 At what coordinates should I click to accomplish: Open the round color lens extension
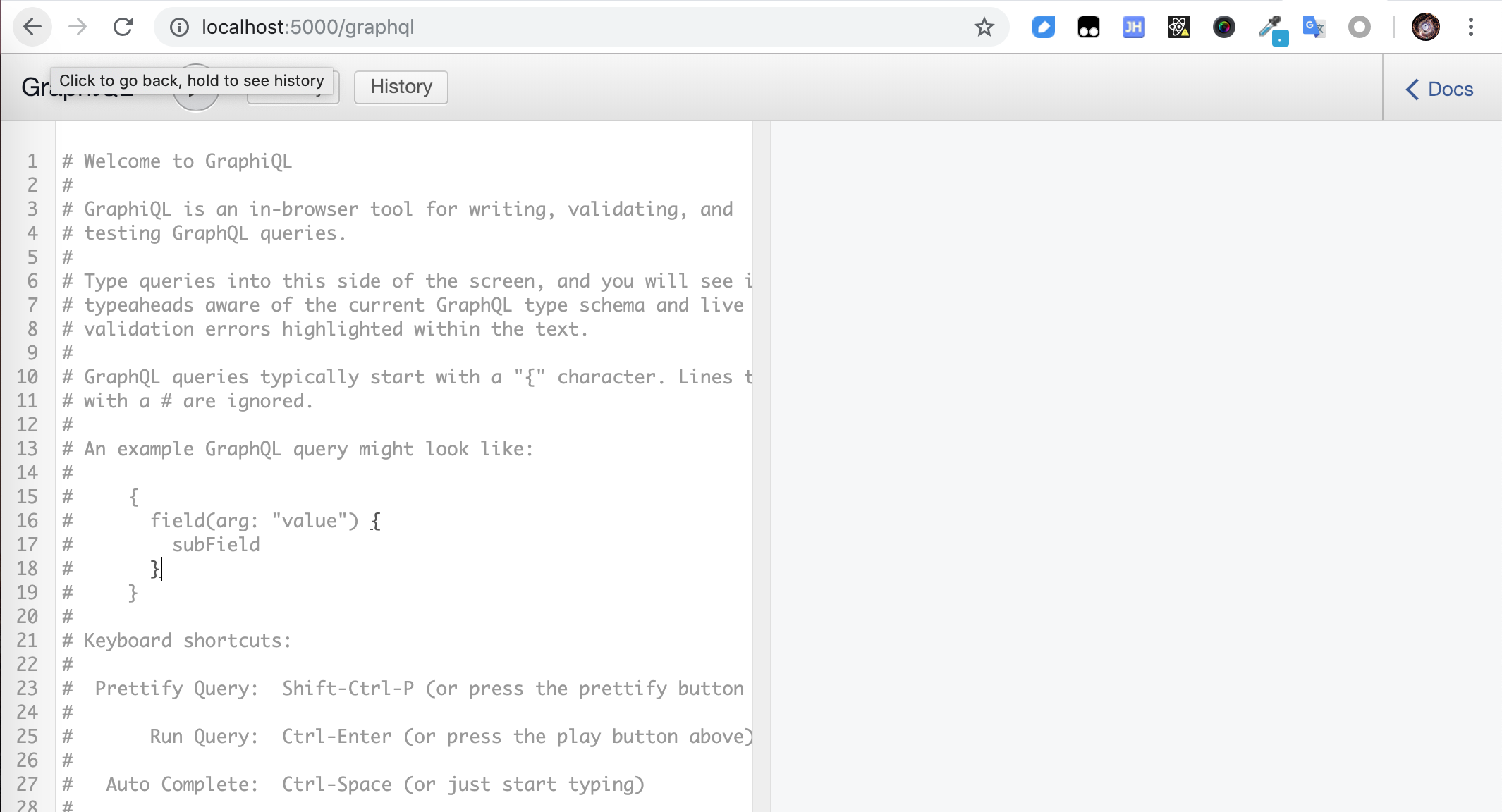tap(1223, 27)
